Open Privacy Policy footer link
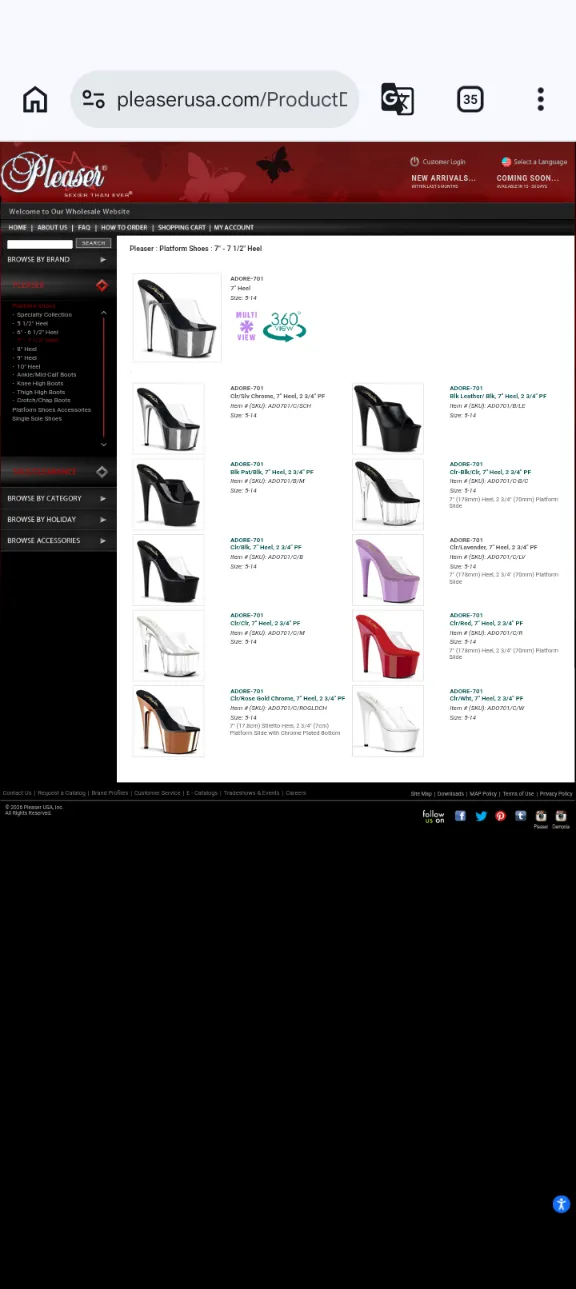Viewport: 576px width, 1289px height. pos(556,794)
